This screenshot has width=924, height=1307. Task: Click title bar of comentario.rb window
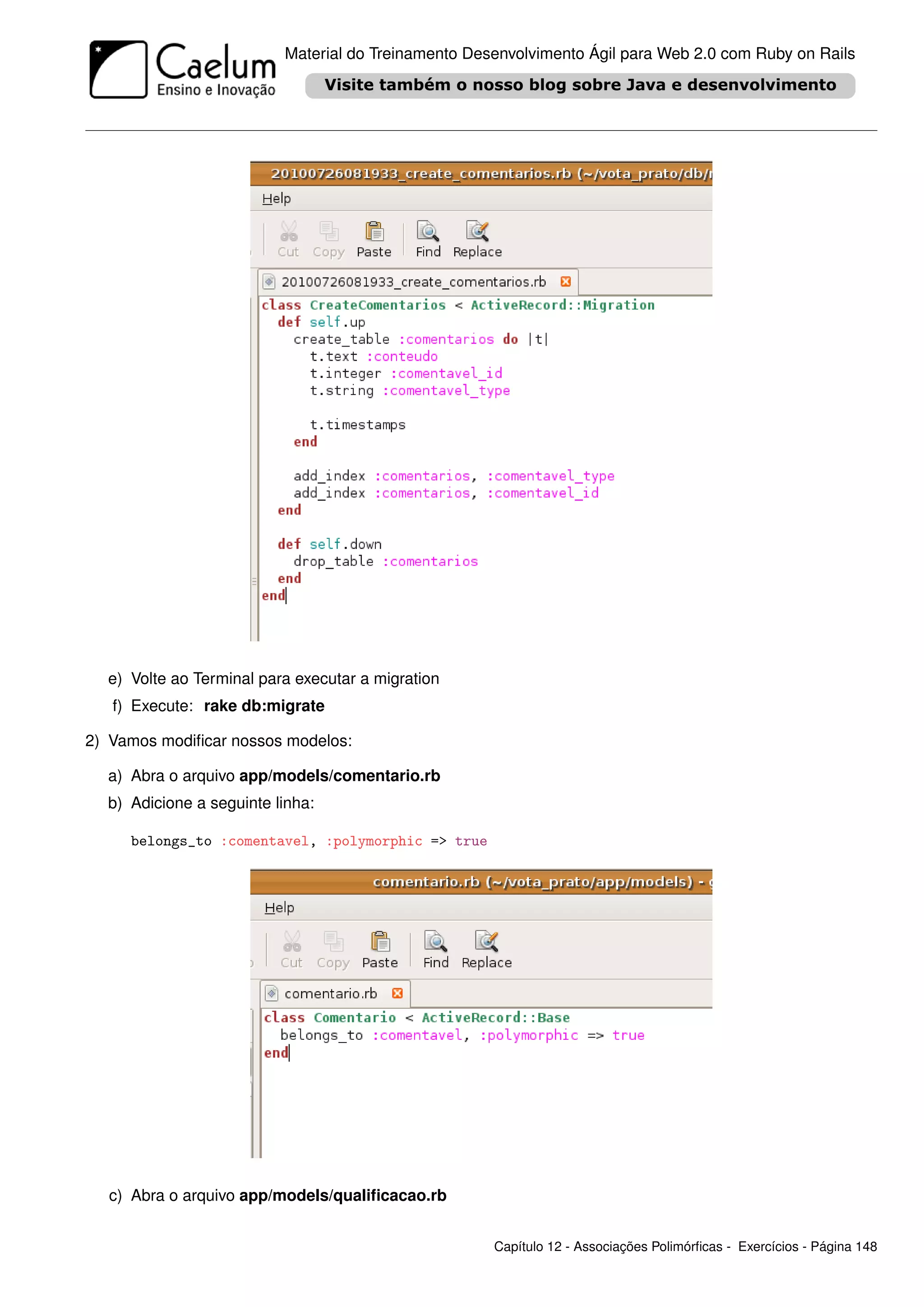click(x=481, y=882)
